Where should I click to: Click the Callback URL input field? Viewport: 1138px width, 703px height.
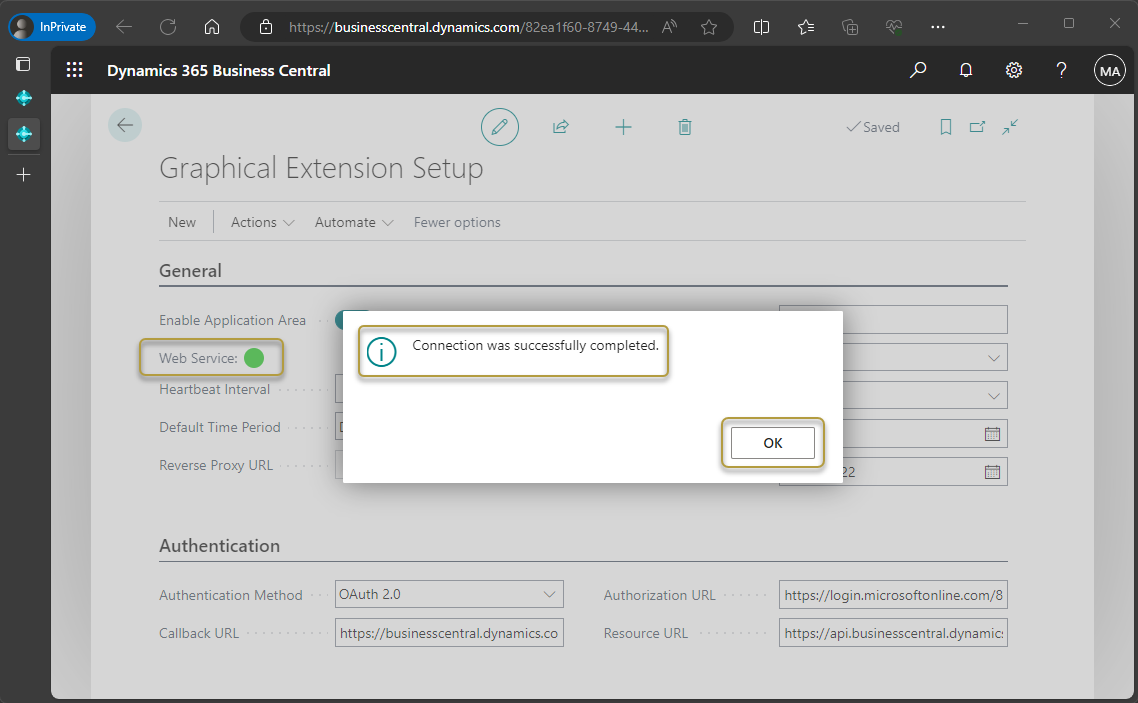click(449, 633)
